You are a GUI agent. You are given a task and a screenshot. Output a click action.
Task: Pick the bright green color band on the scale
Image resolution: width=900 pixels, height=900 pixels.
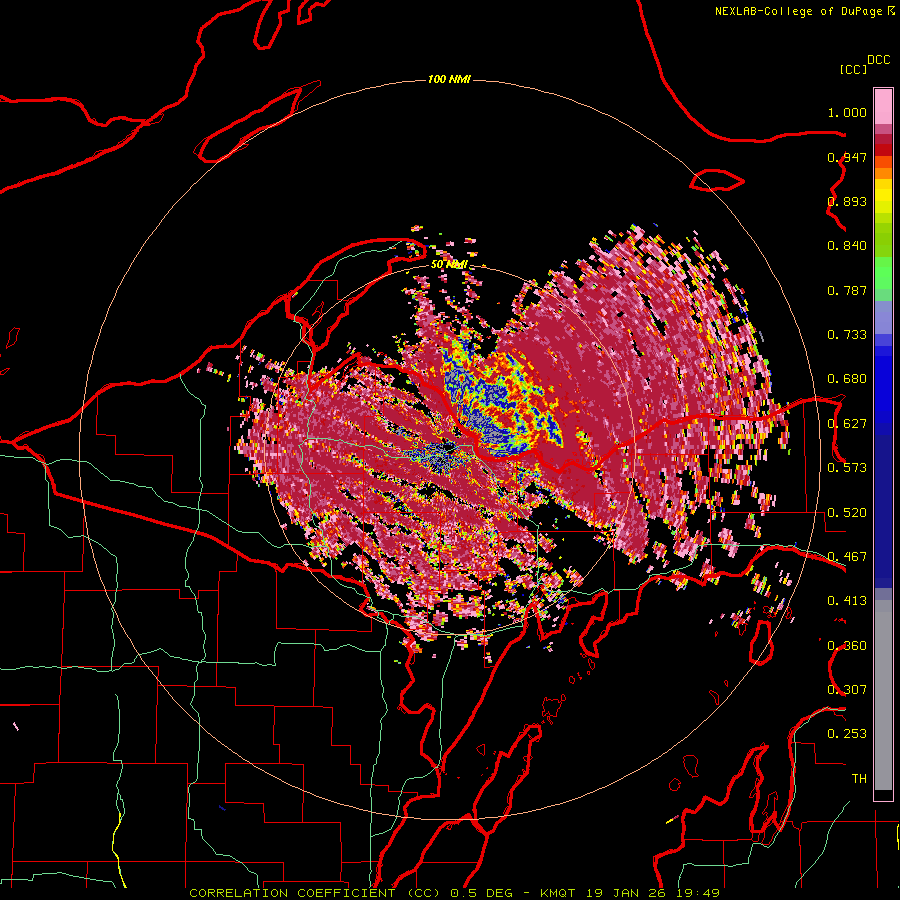click(x=883, y=273)
